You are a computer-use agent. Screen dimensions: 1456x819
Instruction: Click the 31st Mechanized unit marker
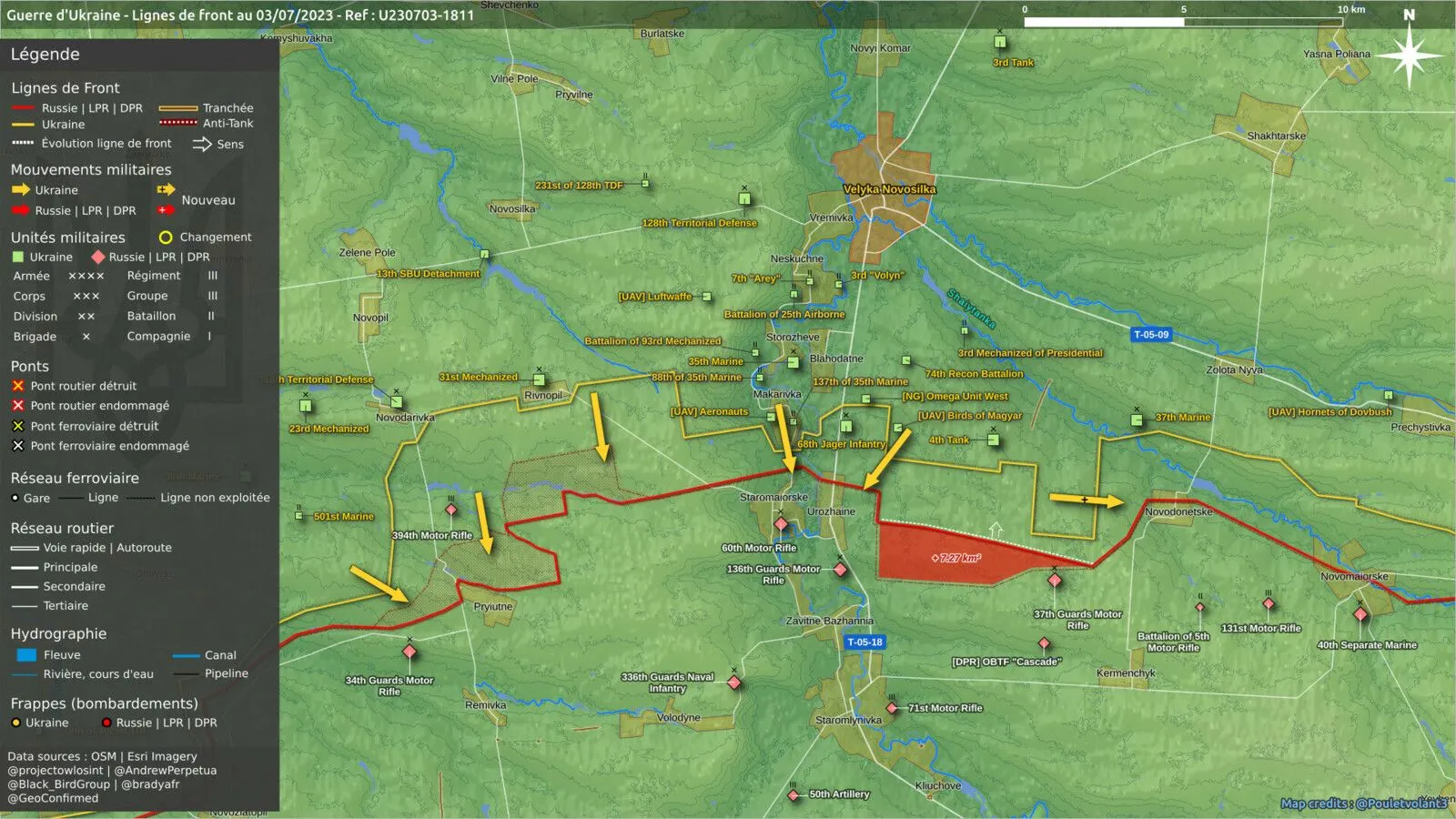tap(539, 379)
